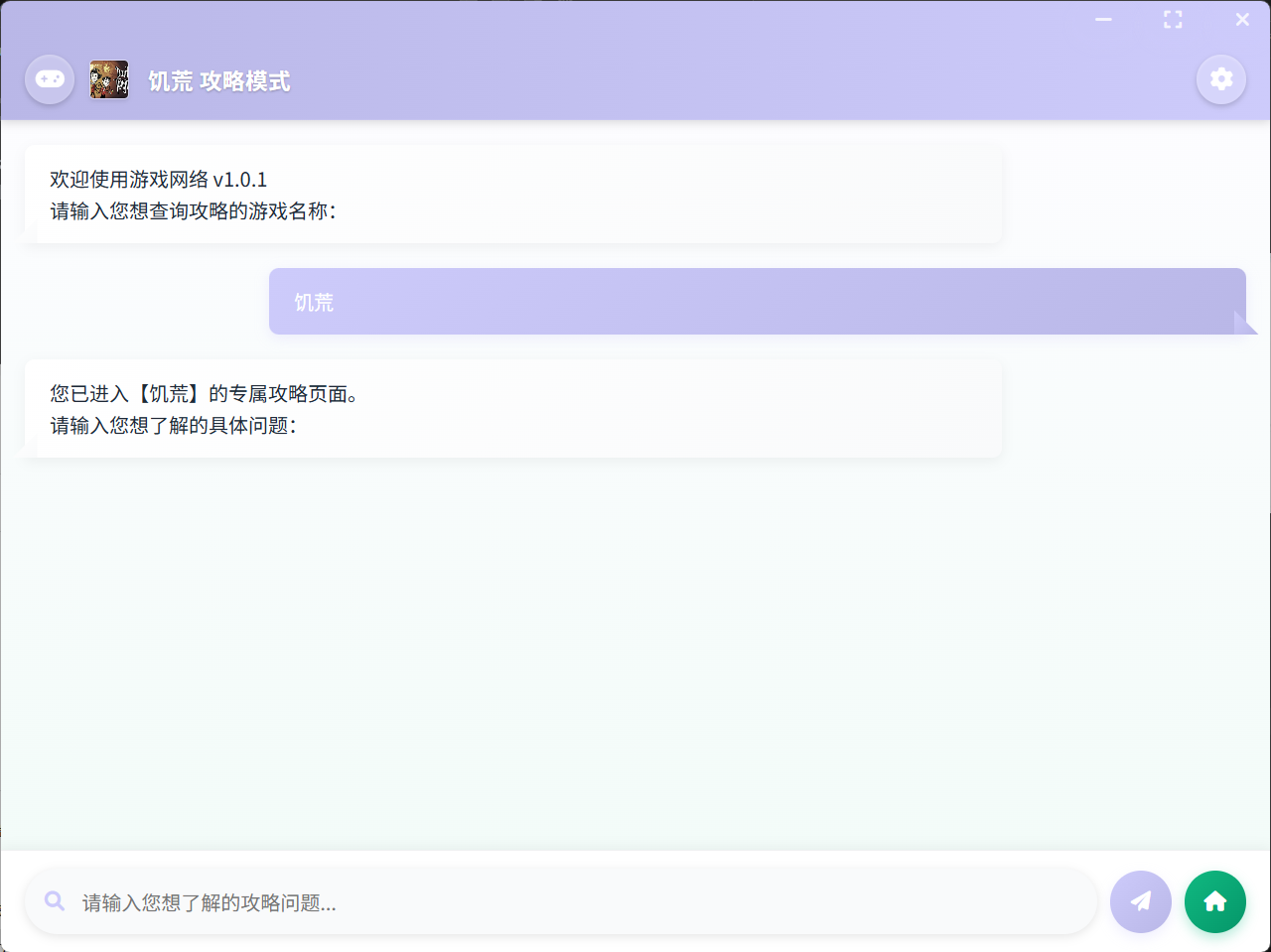Screen dimensions: 1271x952
Task: Click the line 请输入您想查询攻略的游戏名称
Action: pos(193,211)
